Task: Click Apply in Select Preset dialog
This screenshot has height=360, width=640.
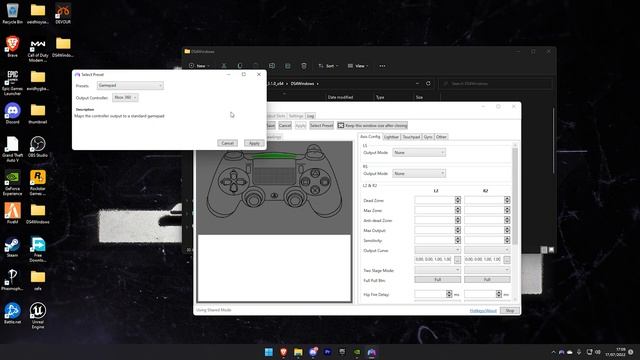Action: coord(254,143)
